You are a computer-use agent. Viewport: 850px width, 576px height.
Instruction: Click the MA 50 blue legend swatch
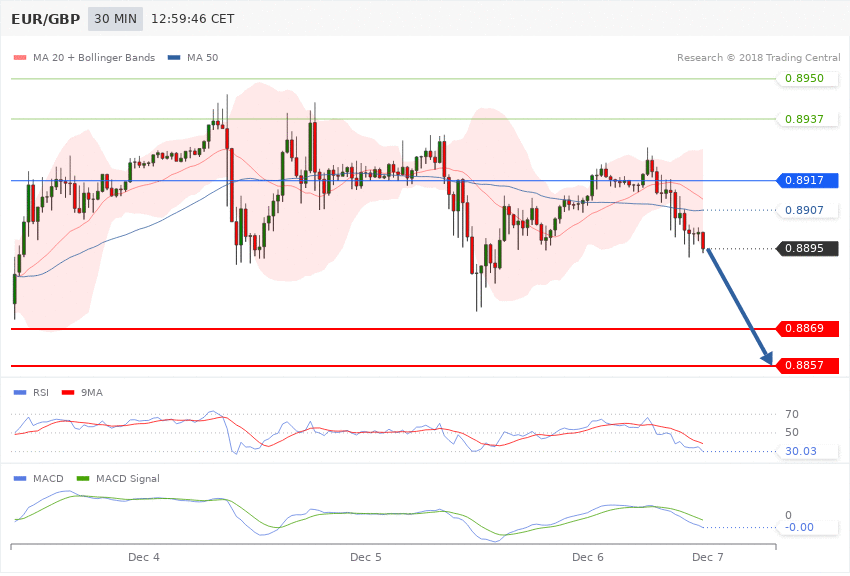pyautogui.click(x=174, y=57)
